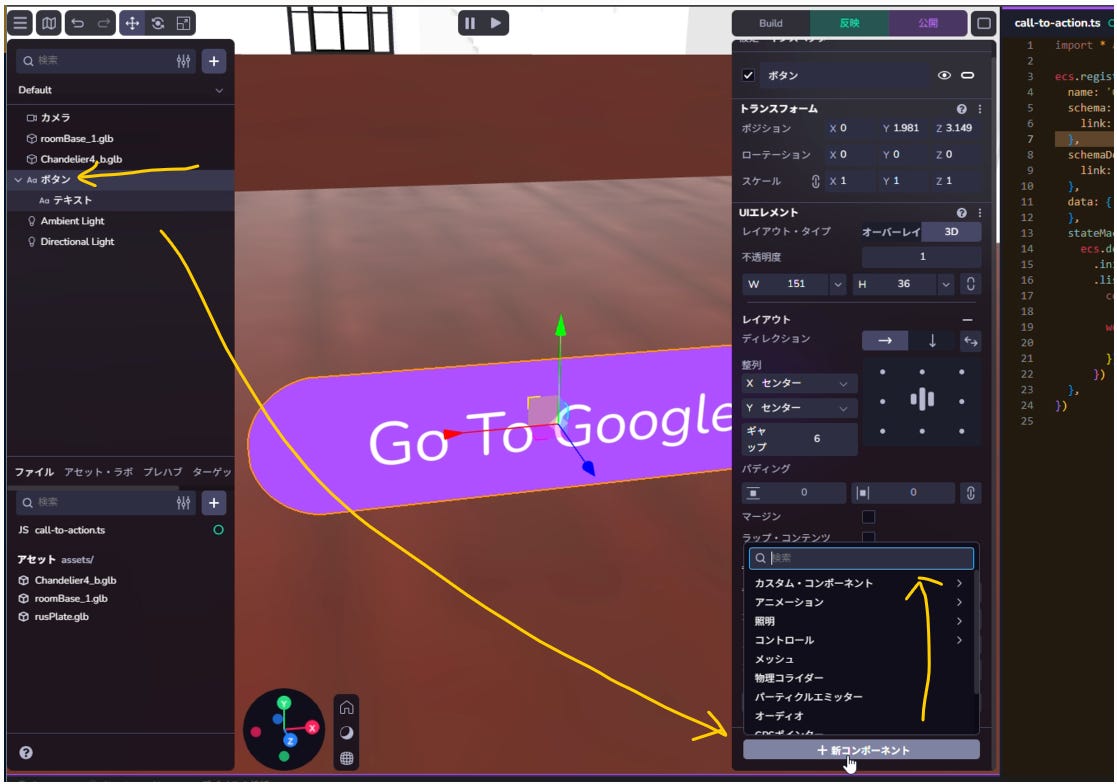Screen dimensions: 1117x784
Task: Open UI Element help icon
Action: point(962,213)
